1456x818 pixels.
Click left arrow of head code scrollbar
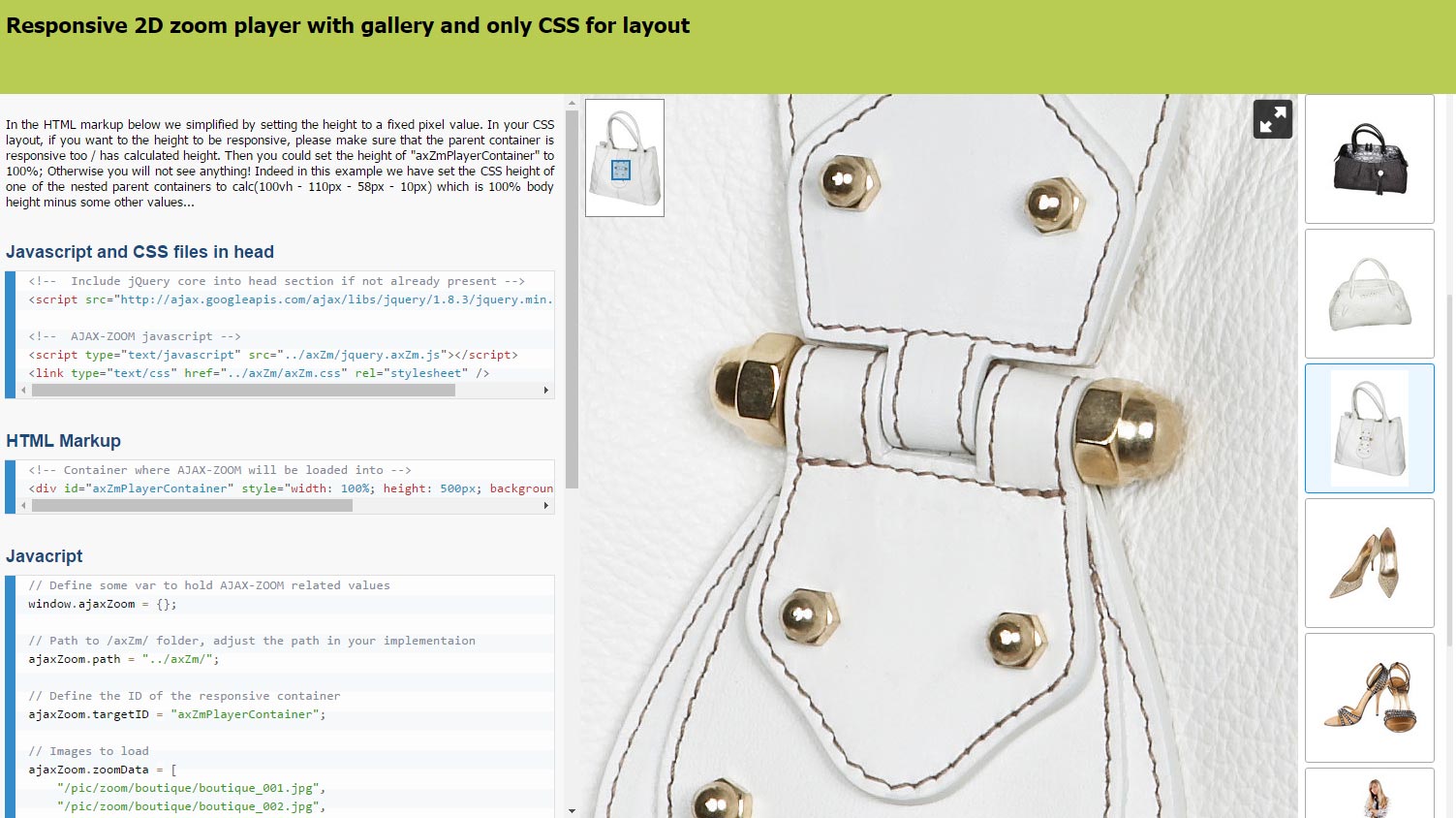click(24, 391)
